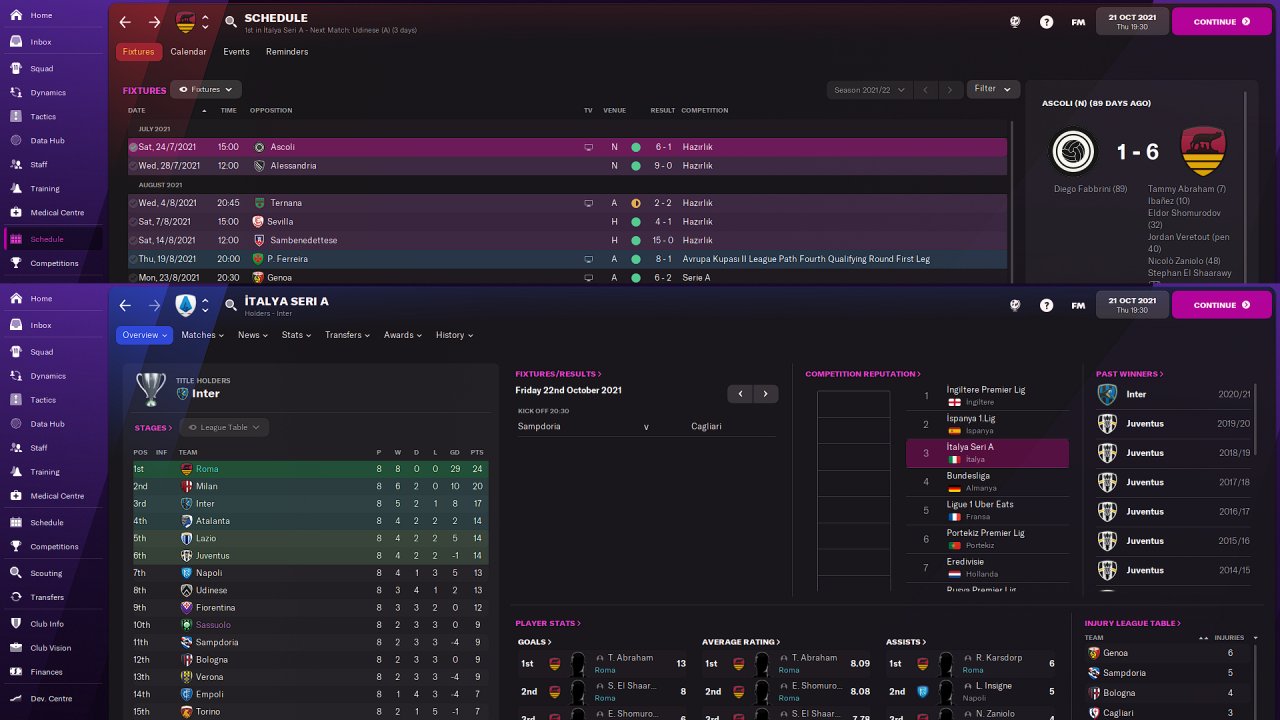The image size is (1280, 720).
Task: Expand the News menu on the Seri A screen
Action: pos(253,335)
